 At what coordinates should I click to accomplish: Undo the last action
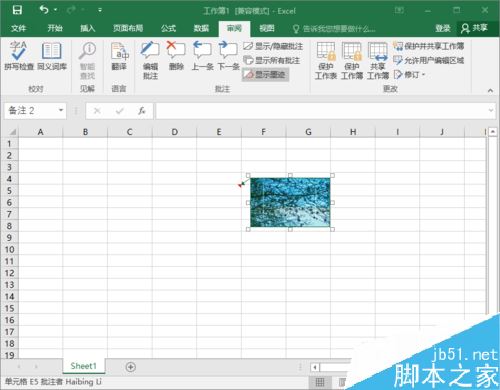point(44,10)
